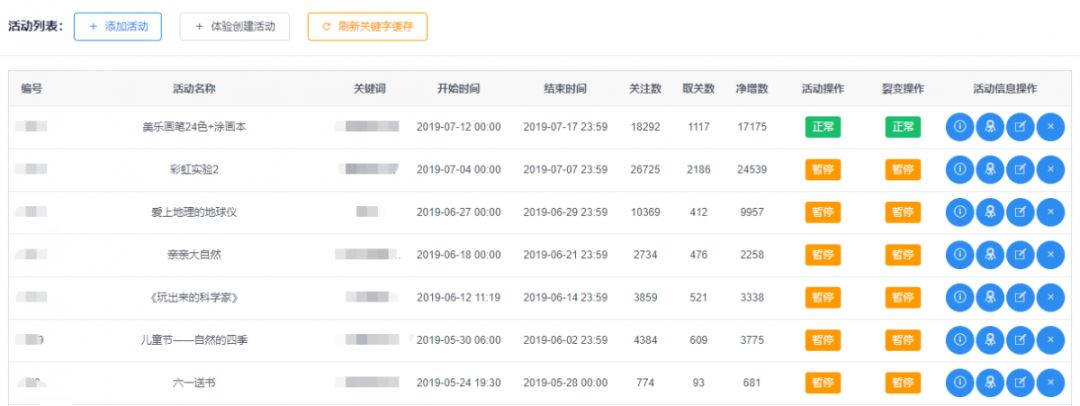The height and width of the screenshot is (406, 1080).
Task: Click info icon for 美乐画笔24色+涂画本 row
Action: pyautogui.click(x=959, y=127)
